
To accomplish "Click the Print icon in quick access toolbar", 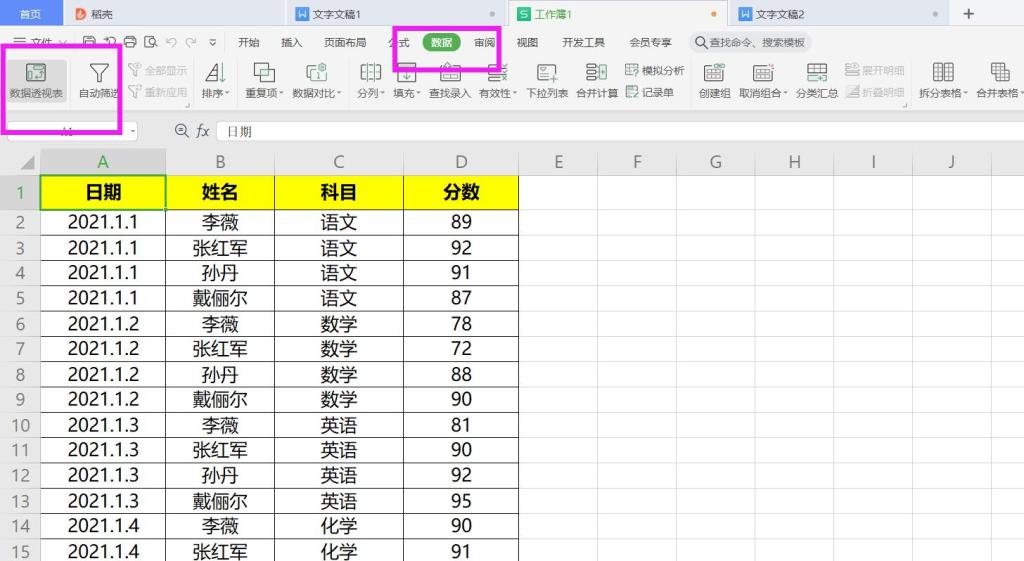I will (130, 42).
